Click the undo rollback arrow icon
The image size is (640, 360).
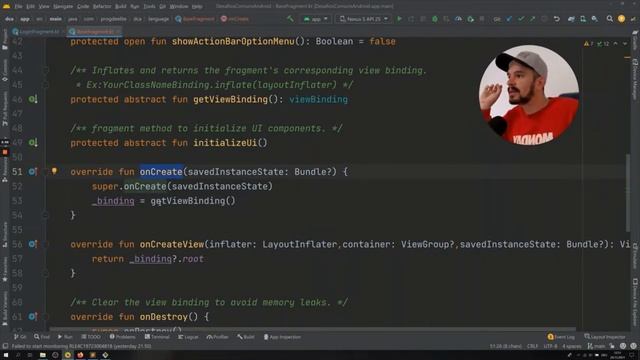[x=557, y=19]
